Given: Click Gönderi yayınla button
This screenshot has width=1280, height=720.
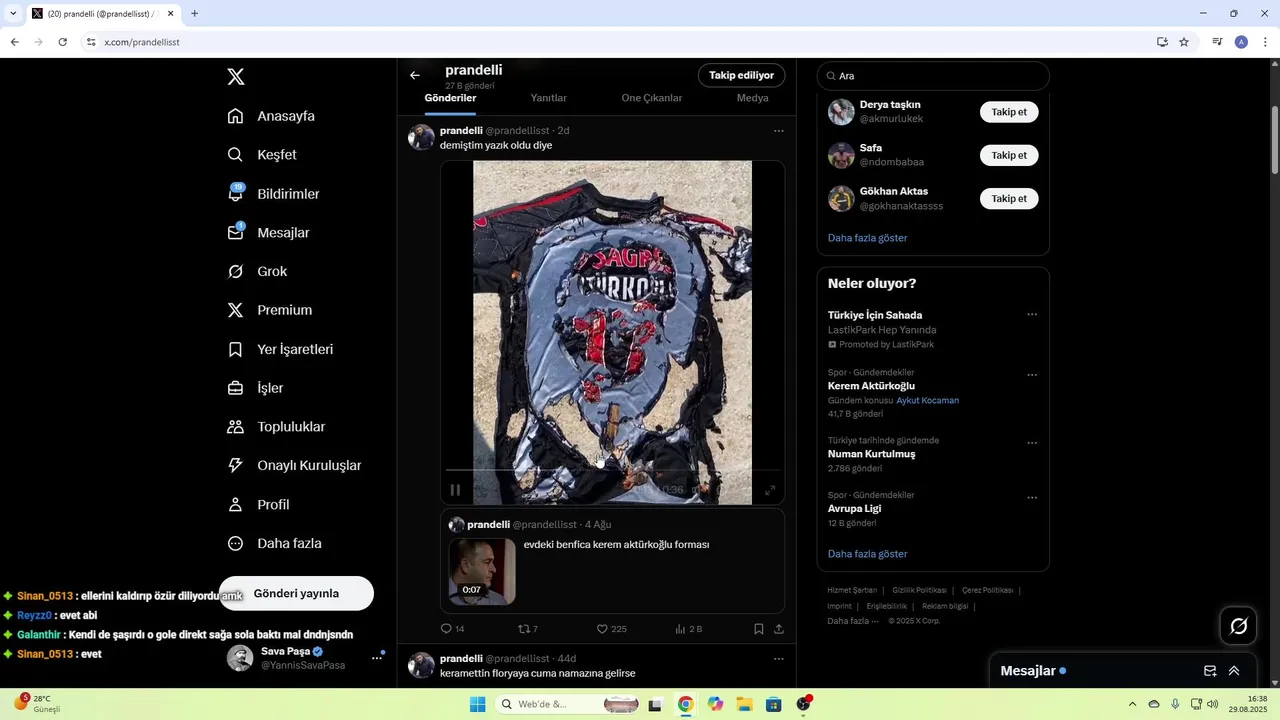Looking at the screenshot, I should click(x=296, y=593).
